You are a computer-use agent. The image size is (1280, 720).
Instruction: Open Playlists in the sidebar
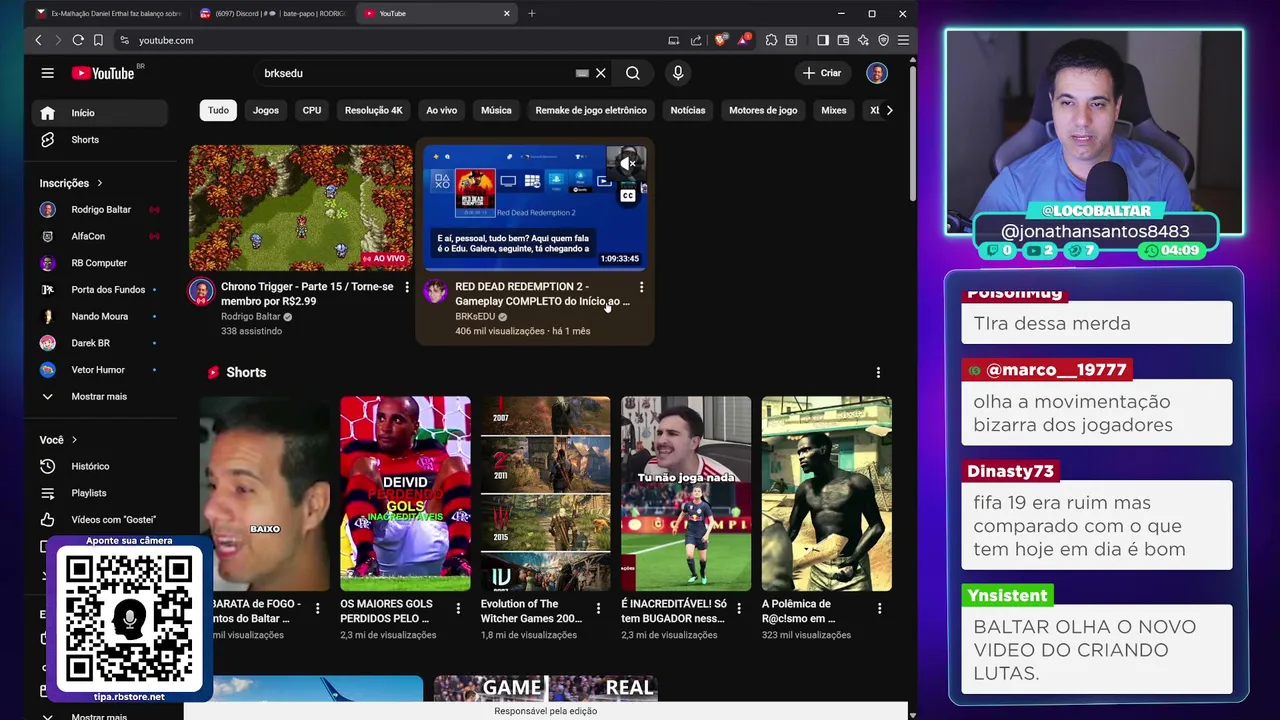coord(100,493)
